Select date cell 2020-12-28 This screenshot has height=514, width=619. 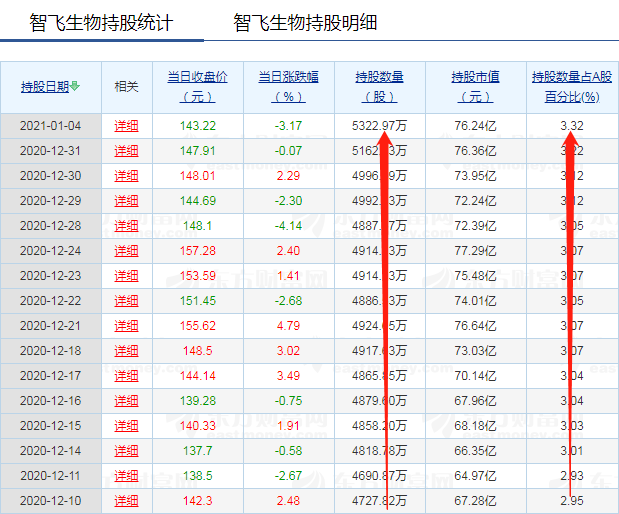(x=51, y=226)
